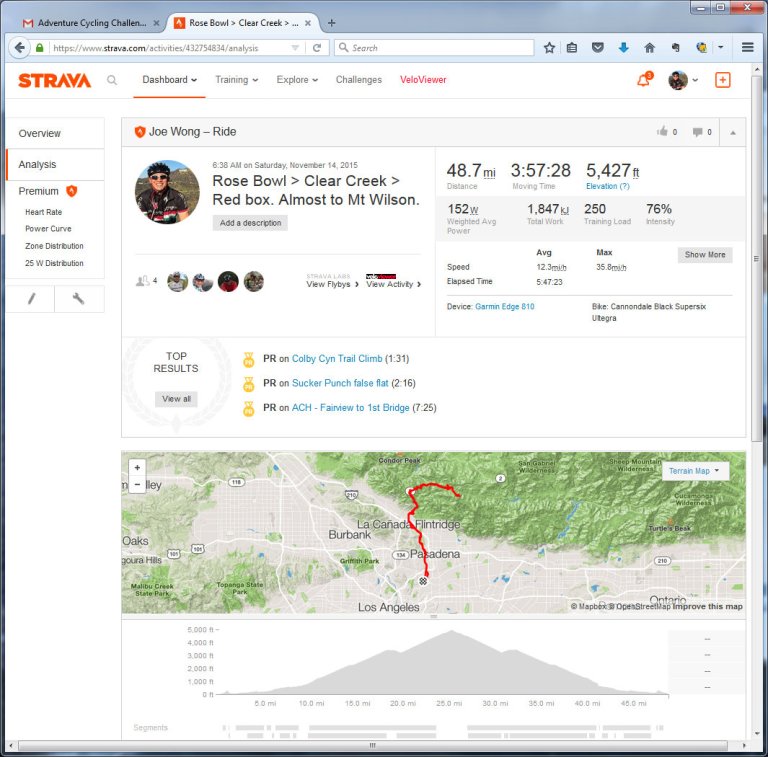Open the downloads arrow icon

[624, 47]
